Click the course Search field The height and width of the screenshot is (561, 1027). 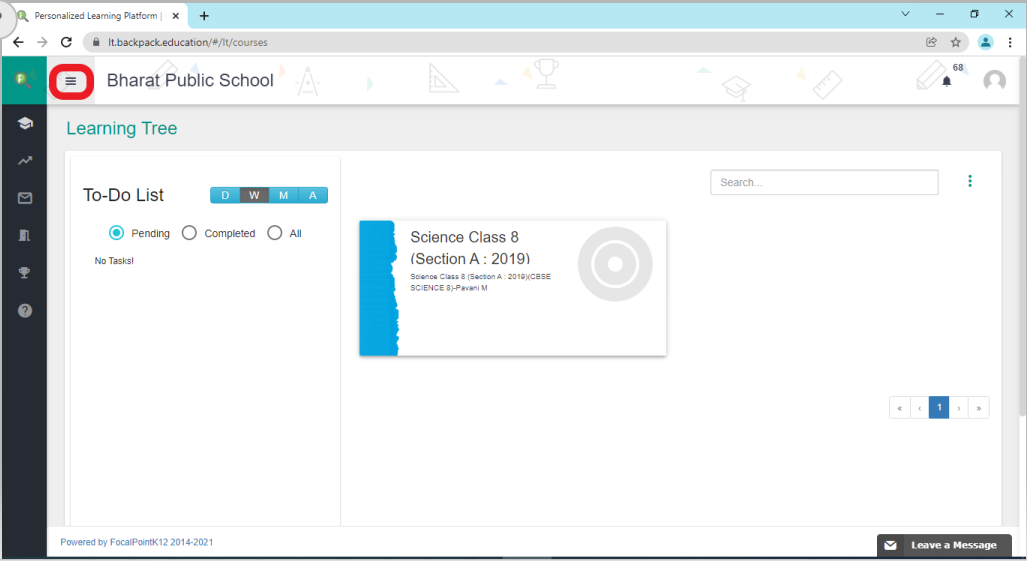point(824,182)
